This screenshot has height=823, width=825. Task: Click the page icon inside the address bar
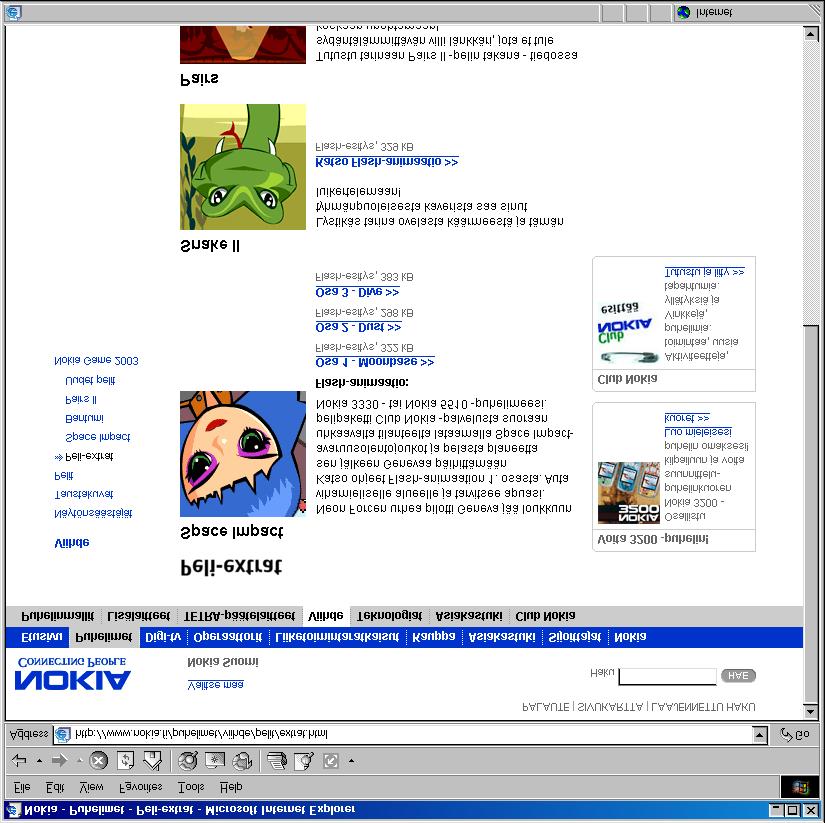63,734
